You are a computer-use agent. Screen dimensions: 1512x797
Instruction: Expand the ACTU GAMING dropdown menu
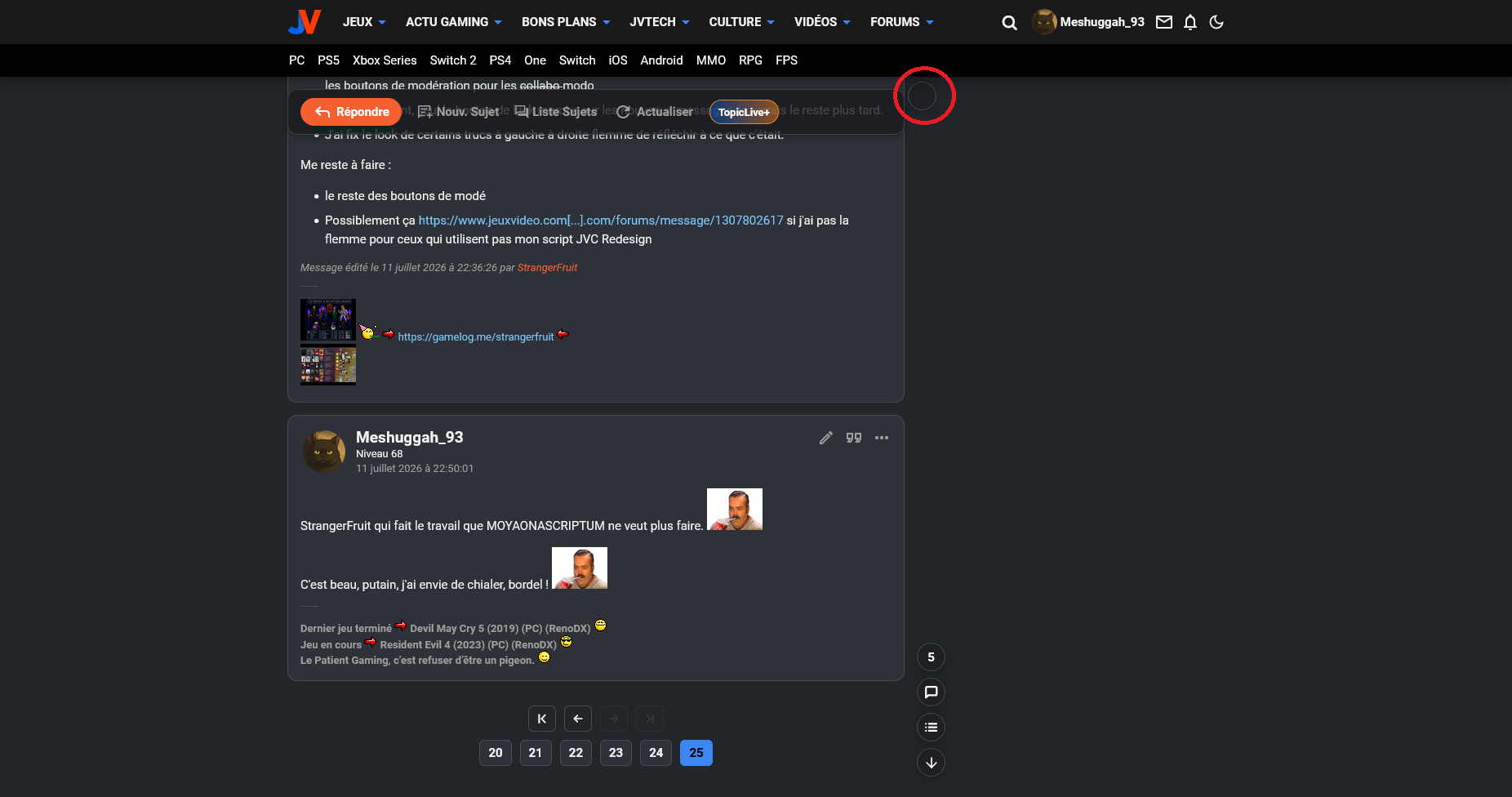pos(454,22)
